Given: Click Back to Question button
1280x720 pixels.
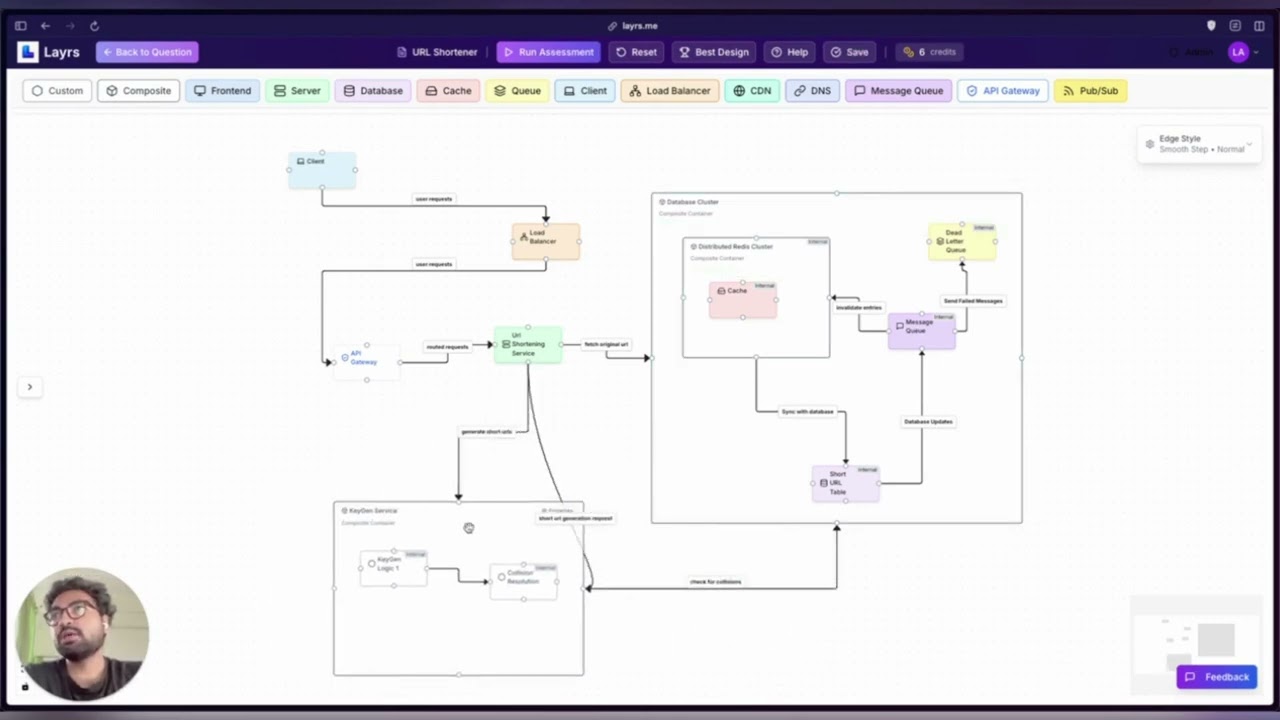Looking at the screenshot, I should (147, 52).
